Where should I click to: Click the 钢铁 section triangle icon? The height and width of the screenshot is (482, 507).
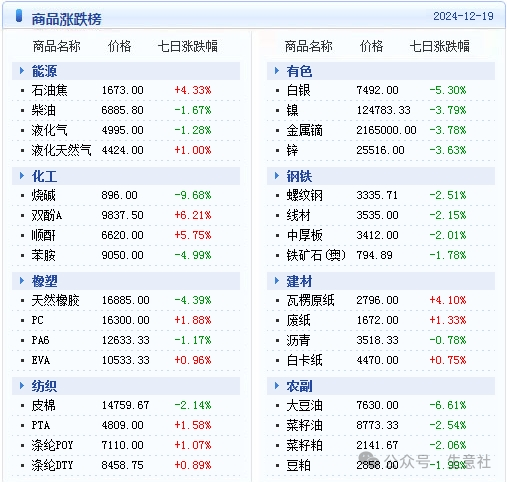pyautogui.click(x=277, y=176)
